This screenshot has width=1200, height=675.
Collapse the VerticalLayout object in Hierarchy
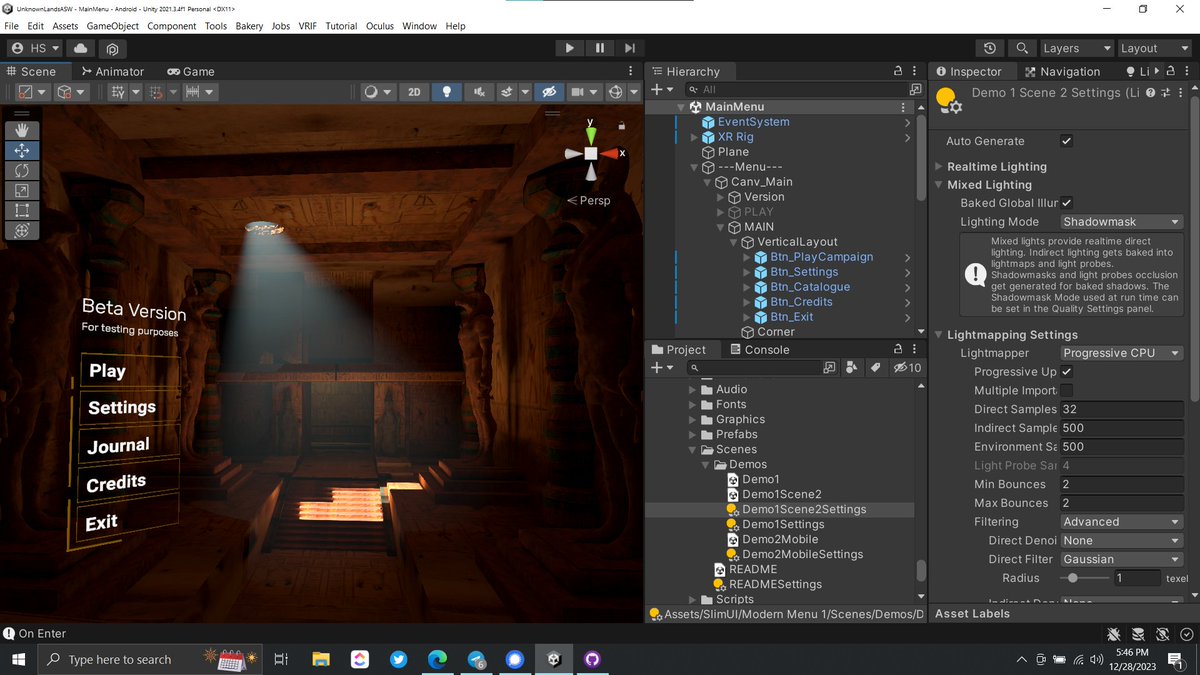click(x=733, y=242)
